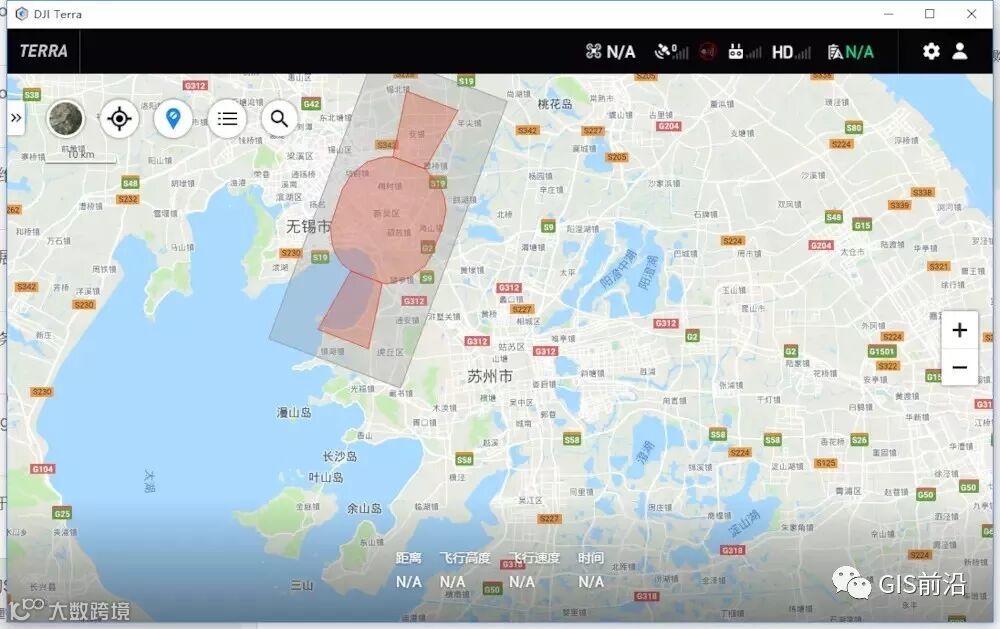Click the 叶山岛 island label
The width and height of the screenshot is (1000, 629).
click(326, 477)
